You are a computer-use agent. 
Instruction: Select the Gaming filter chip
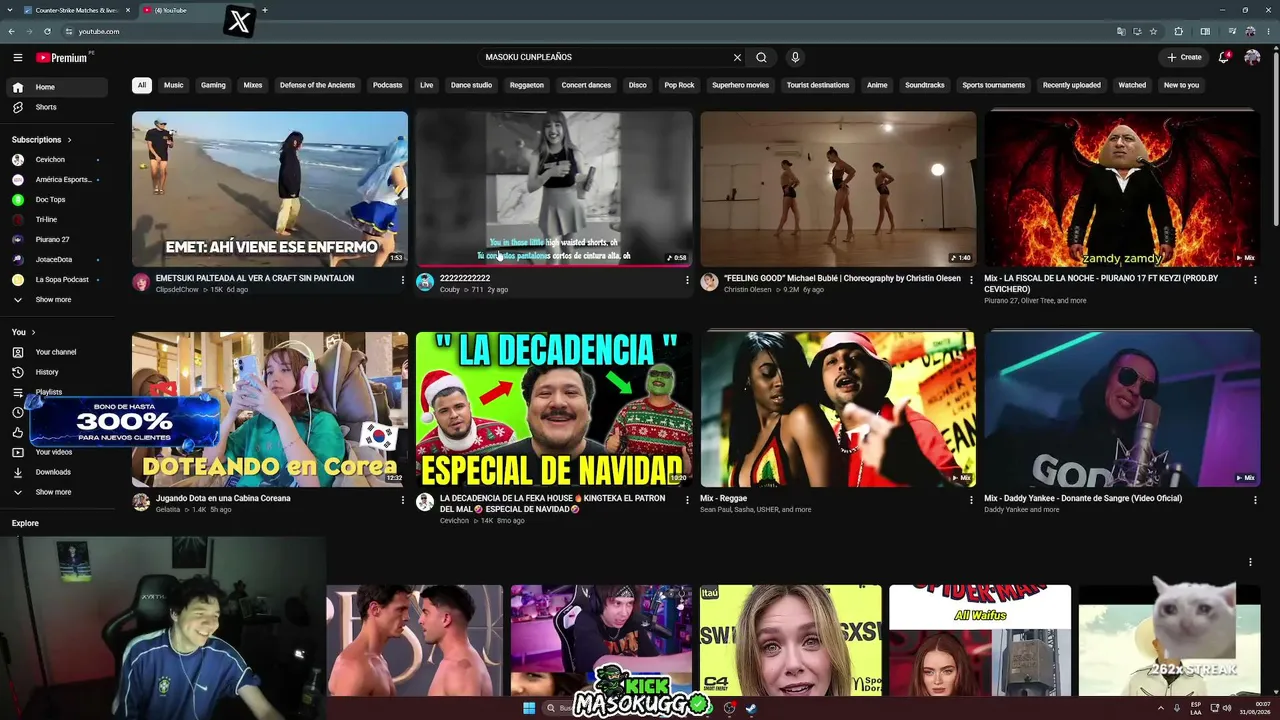tap(213, 85)
